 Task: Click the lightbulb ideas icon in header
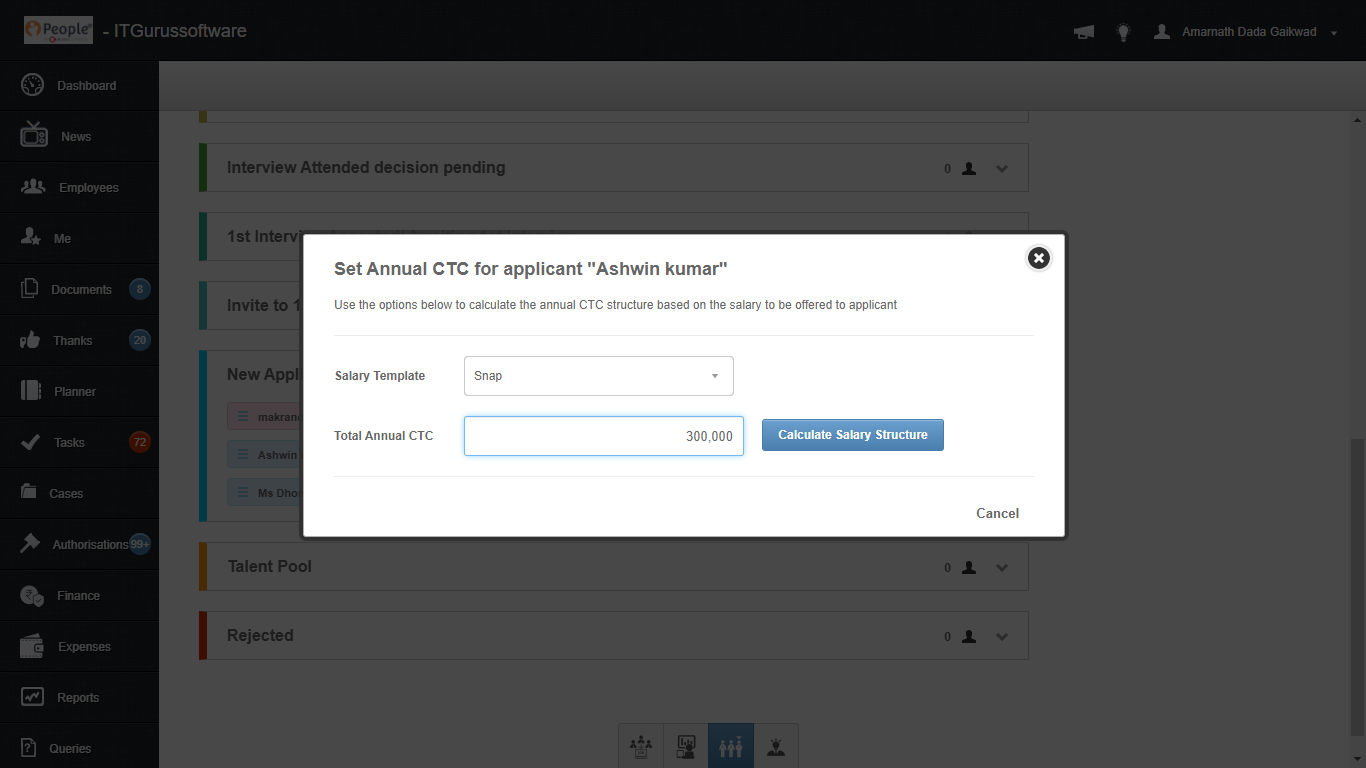1123,32
